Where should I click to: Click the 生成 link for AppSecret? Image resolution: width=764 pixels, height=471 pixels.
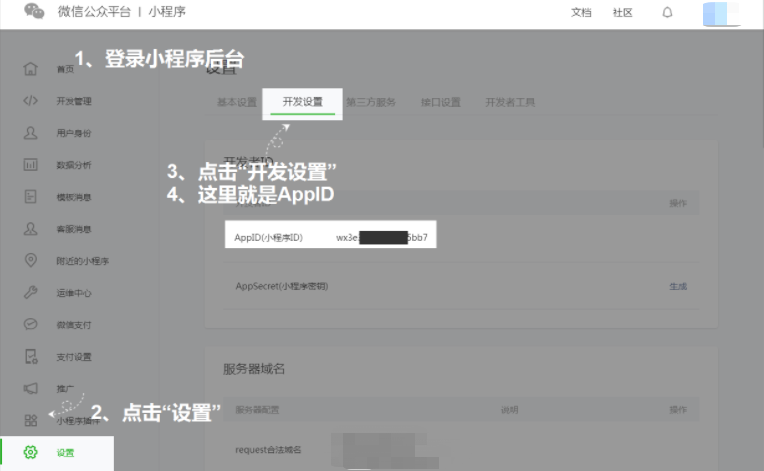coord(678,286)
